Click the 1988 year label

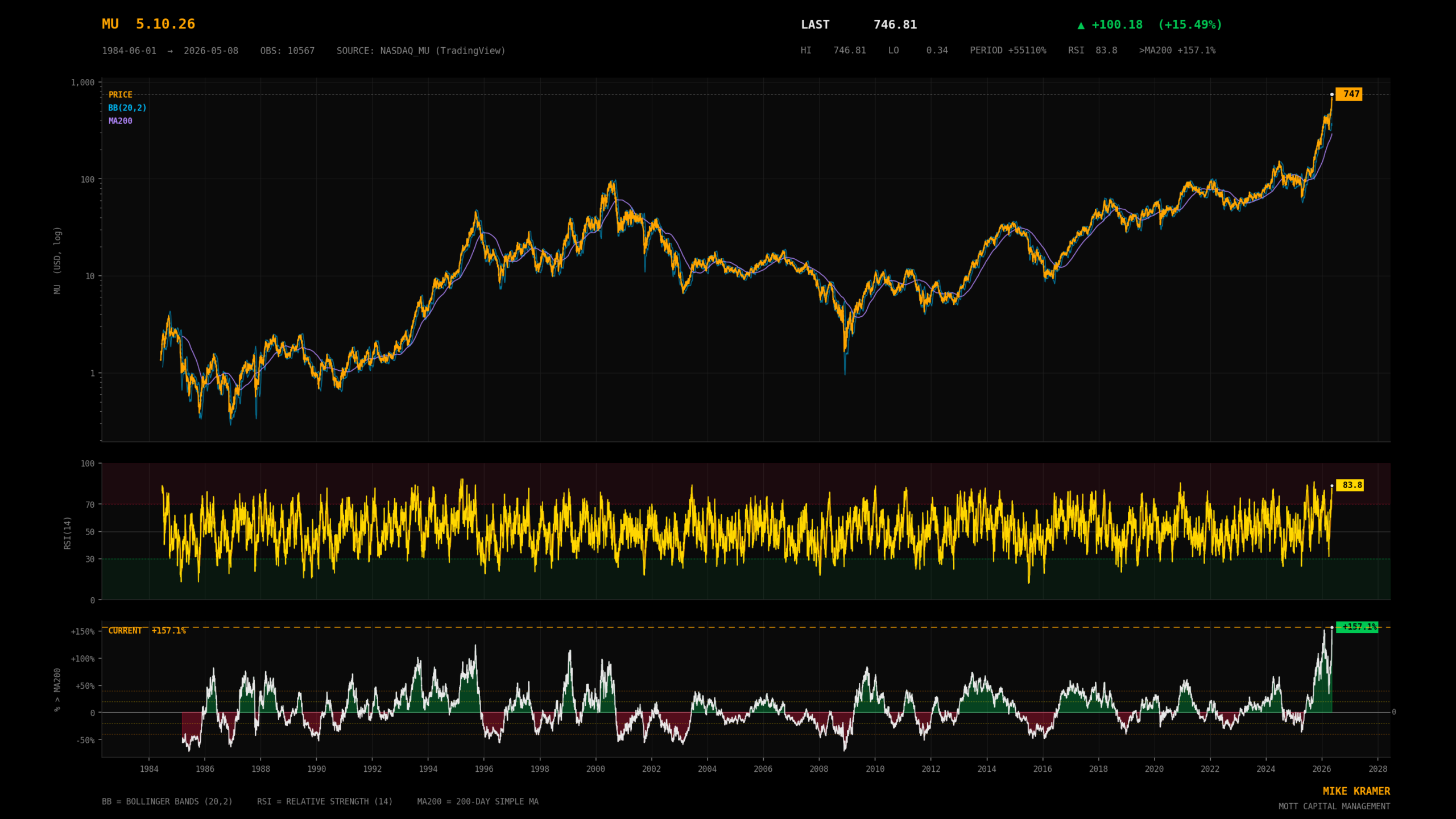click(x=260, y=769)
